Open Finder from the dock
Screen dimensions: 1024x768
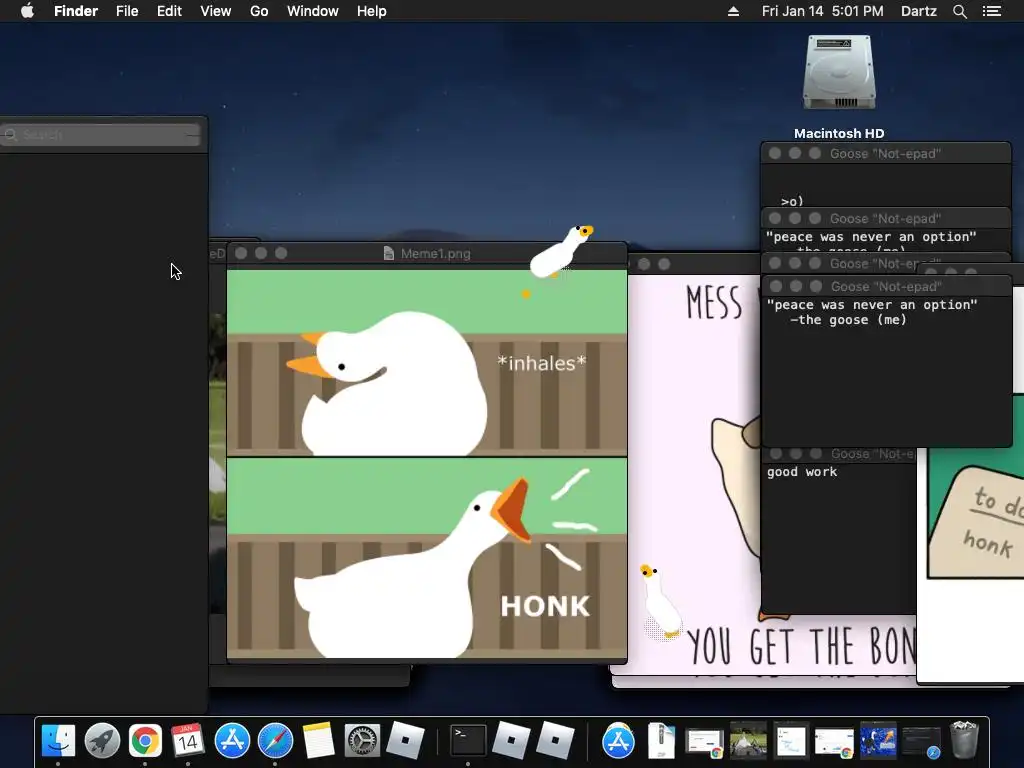pos(58,741)
